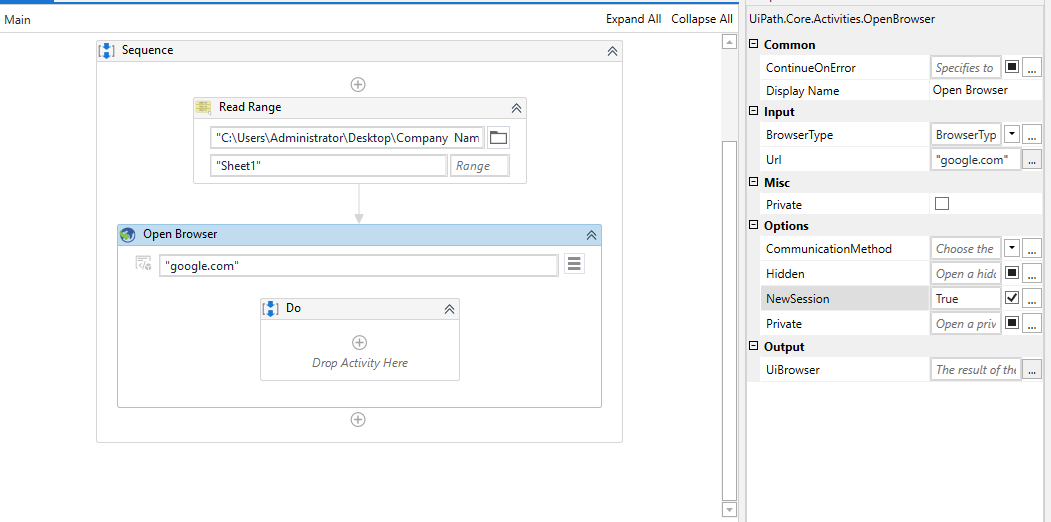Collapse the Common properties section
1051x522 pixels.
[754, 44]
